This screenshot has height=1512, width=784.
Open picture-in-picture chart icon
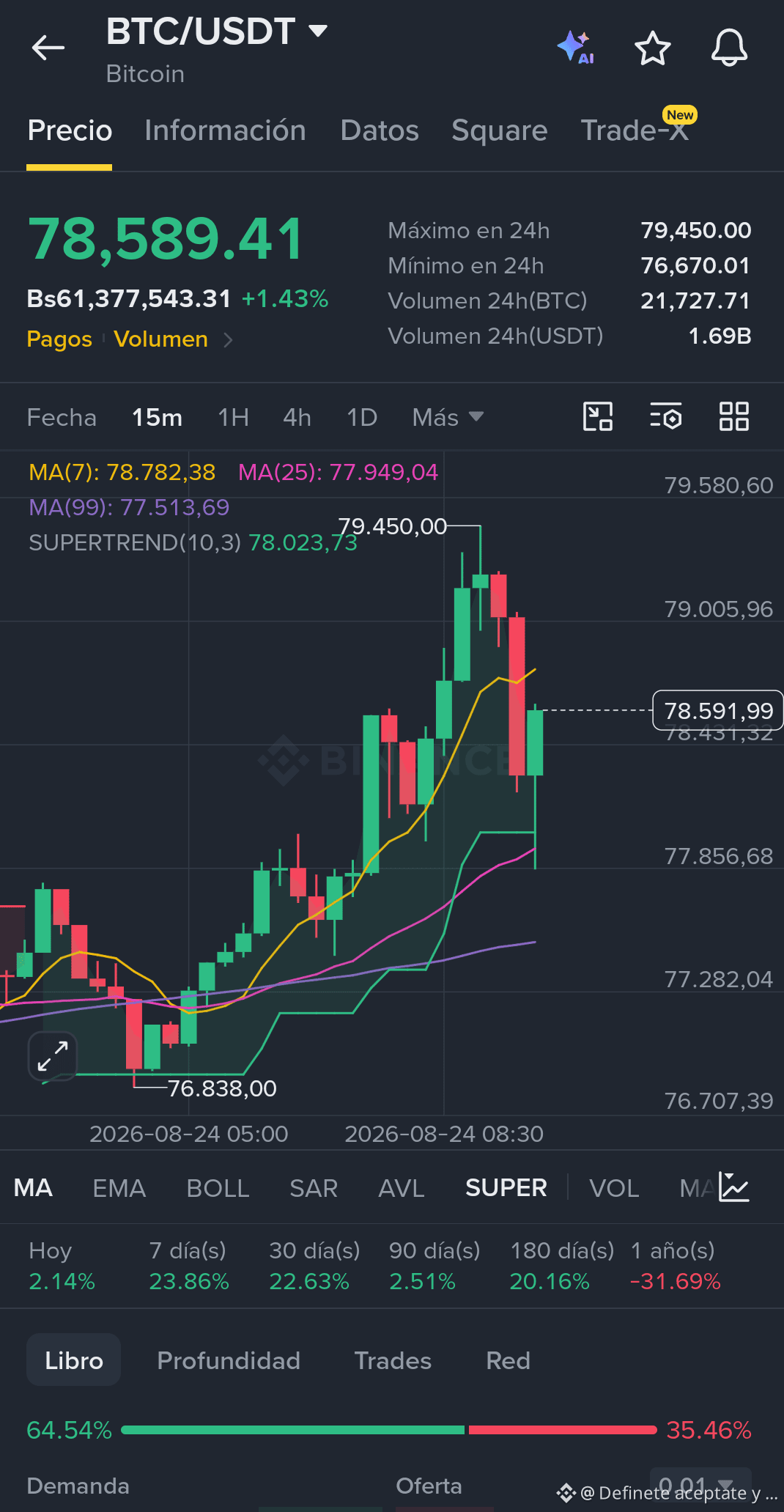pyautogui.click(x=598, y=416)
